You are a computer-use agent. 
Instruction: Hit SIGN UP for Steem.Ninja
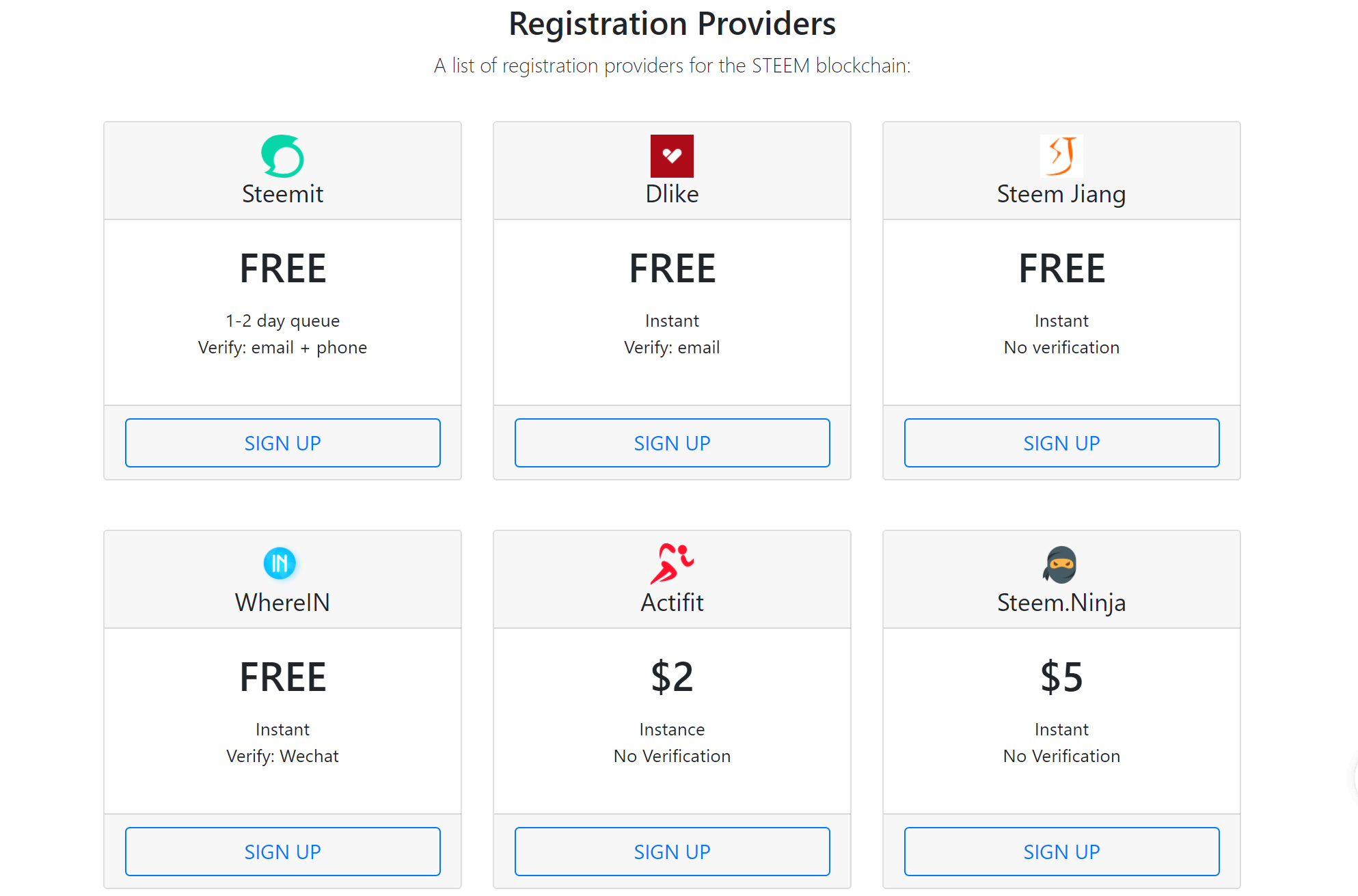1061,852
